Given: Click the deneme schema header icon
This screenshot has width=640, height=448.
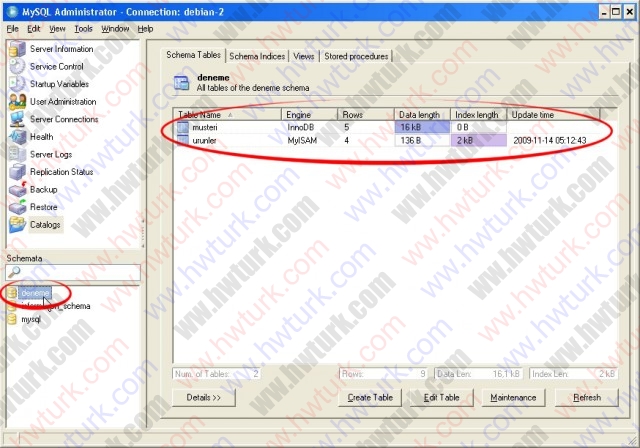Looking at the screenshot, I should click(182, 82).
